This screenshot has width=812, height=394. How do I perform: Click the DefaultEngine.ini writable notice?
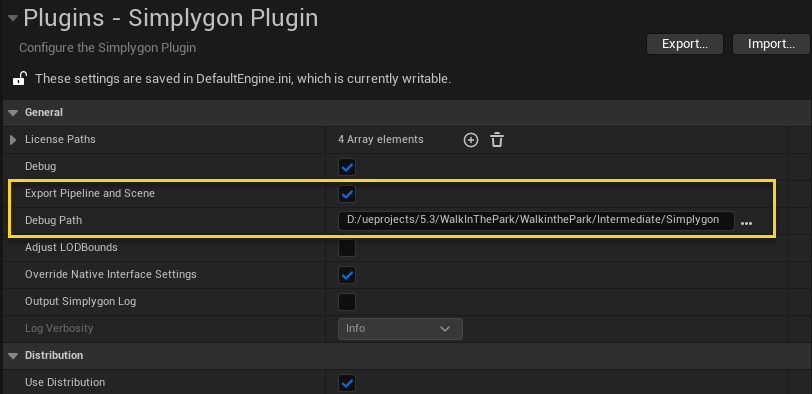[243, 79]
